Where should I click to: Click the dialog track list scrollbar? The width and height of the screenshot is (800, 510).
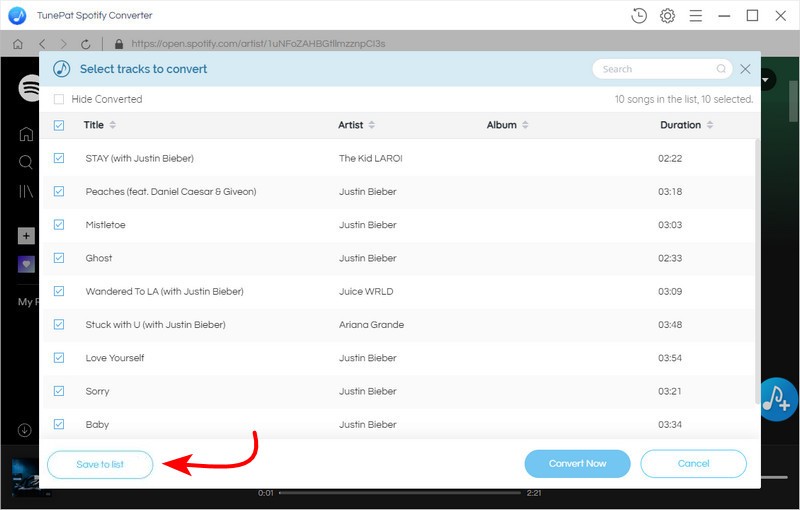(757, 272)
